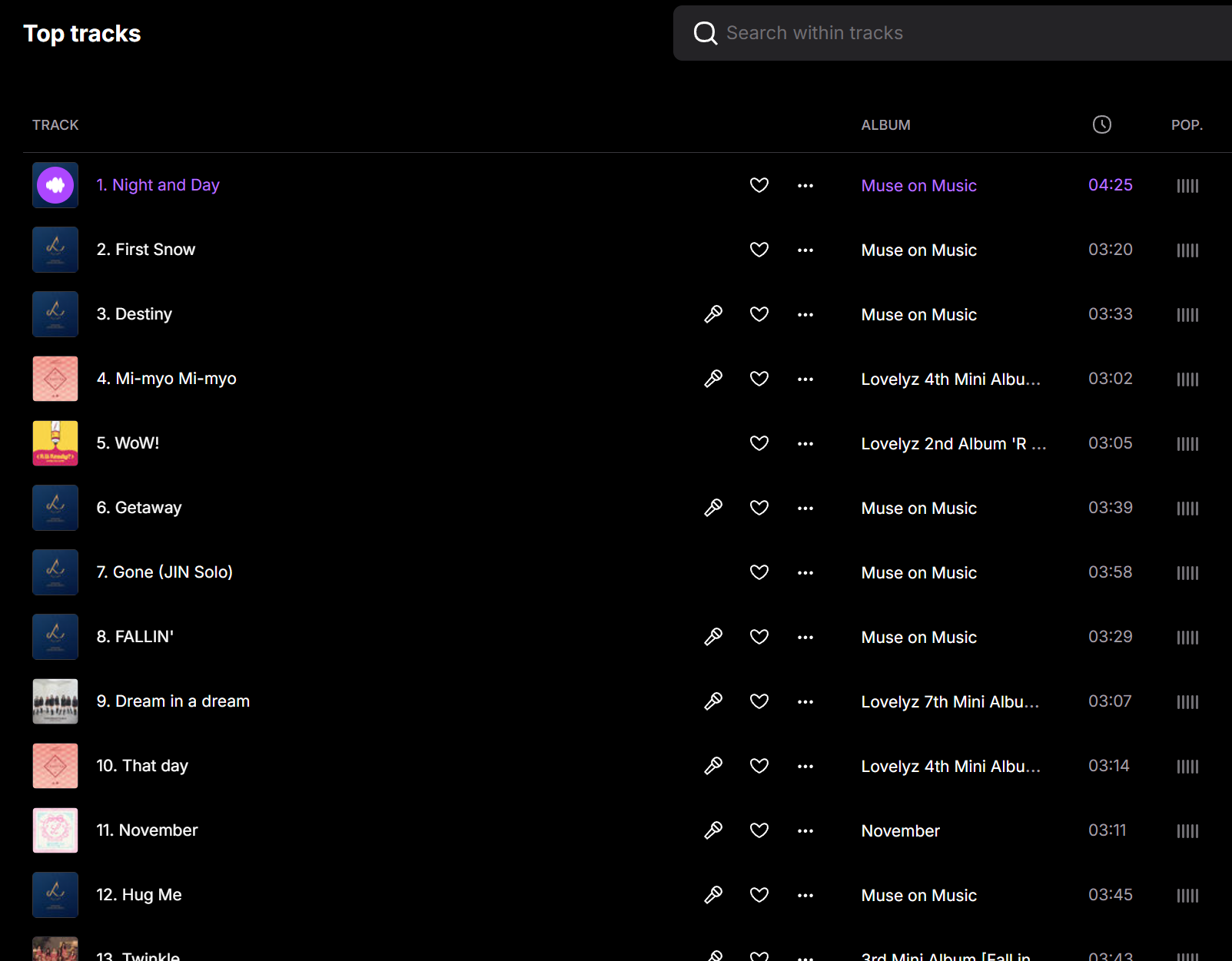Add Getaway to favorites

[759, 508]
